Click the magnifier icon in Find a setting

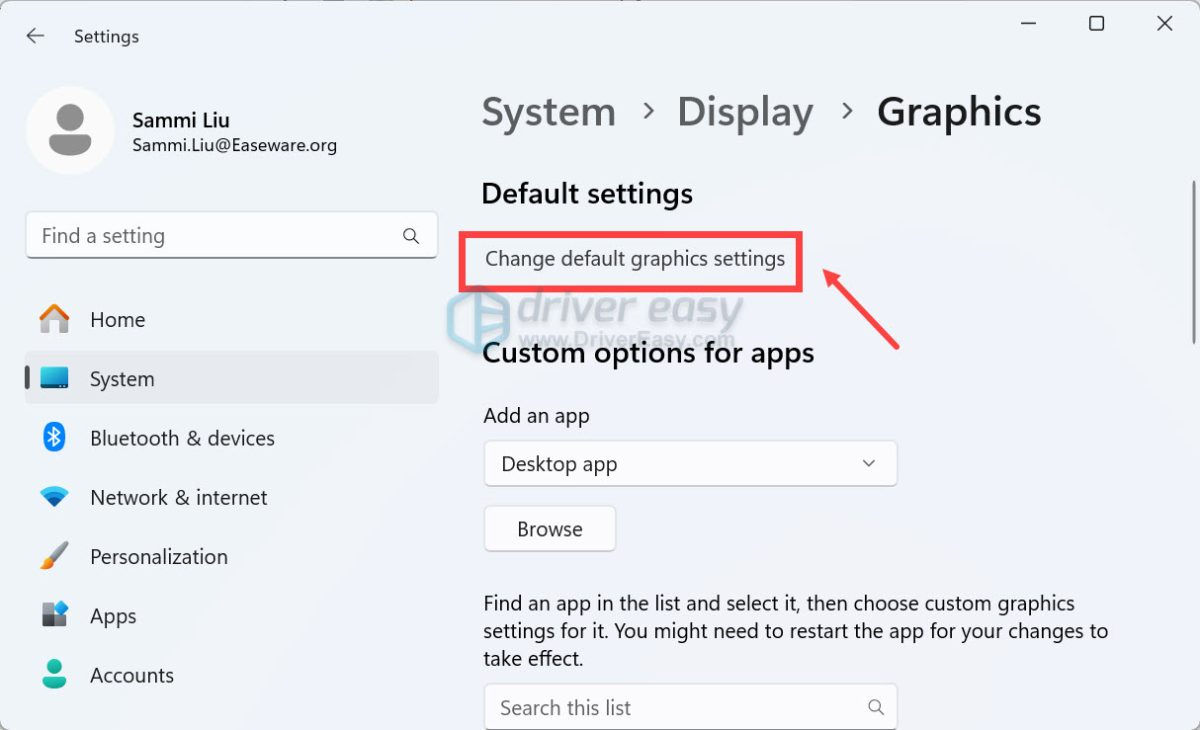(410, 236)
